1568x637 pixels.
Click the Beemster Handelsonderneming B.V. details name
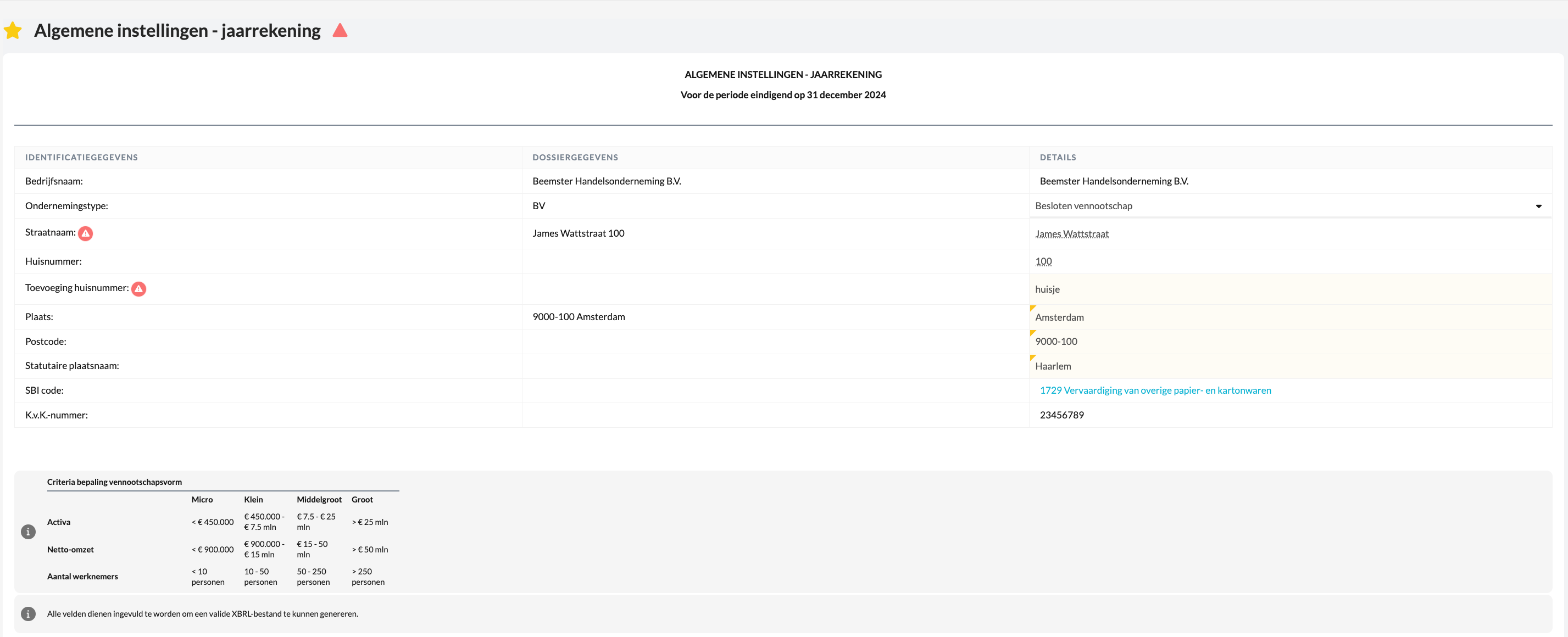1114,181
